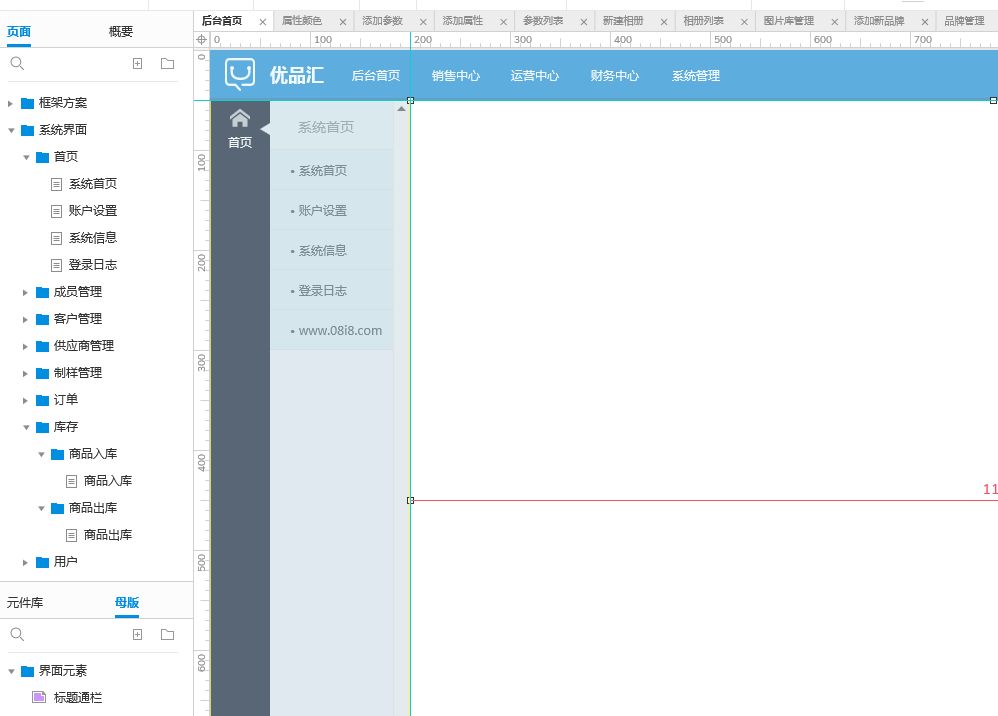This screenshot has width=998, height=716.
Task: Open the search magnifier in the pages panel
Action: [17, 63]
